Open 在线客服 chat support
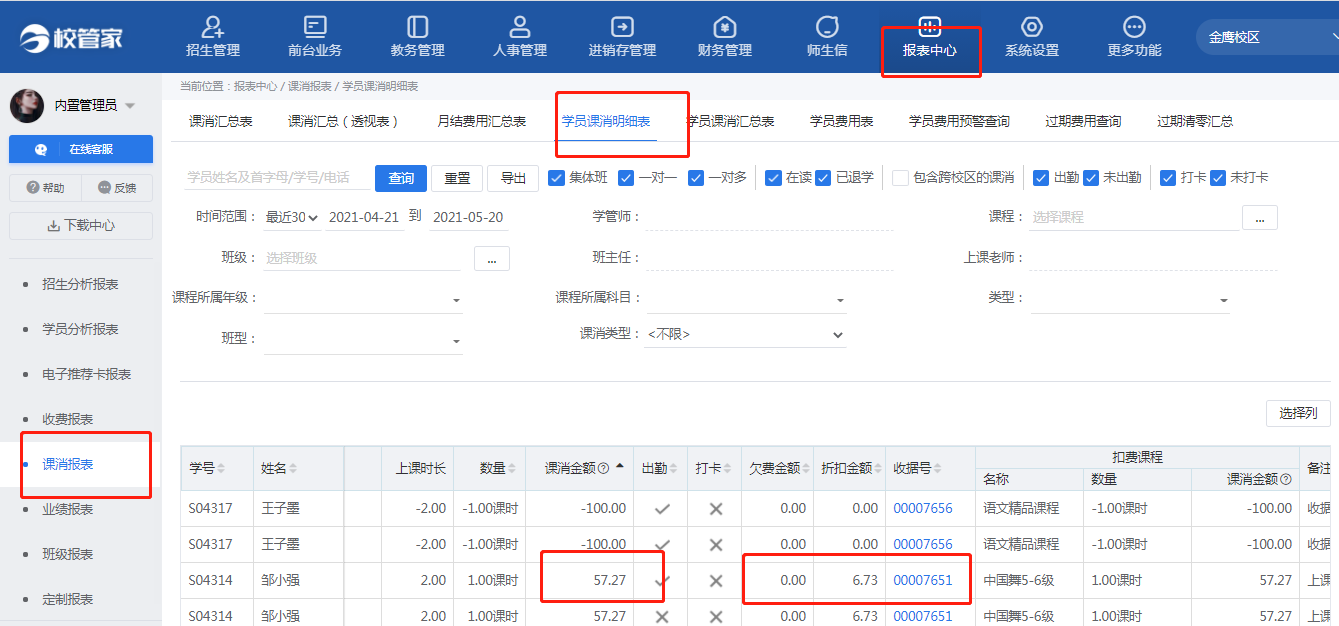This screenshot has width=1339, height=626. (x=81, y=149)
